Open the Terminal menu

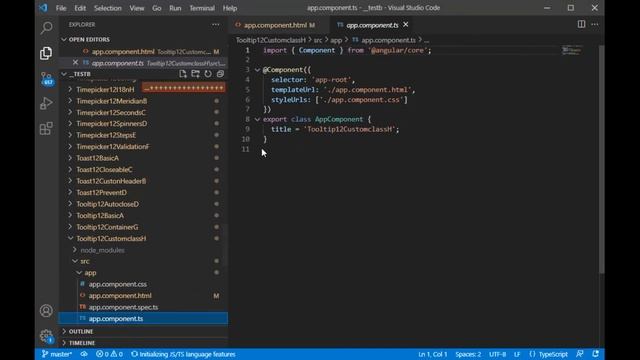(202, 8)
